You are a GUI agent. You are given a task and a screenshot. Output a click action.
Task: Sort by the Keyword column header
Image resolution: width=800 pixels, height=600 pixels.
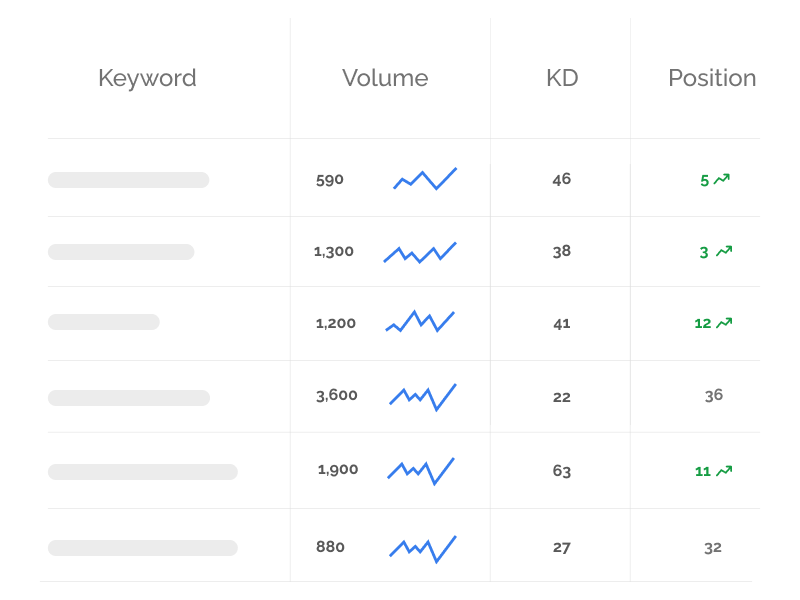(147, 78)
